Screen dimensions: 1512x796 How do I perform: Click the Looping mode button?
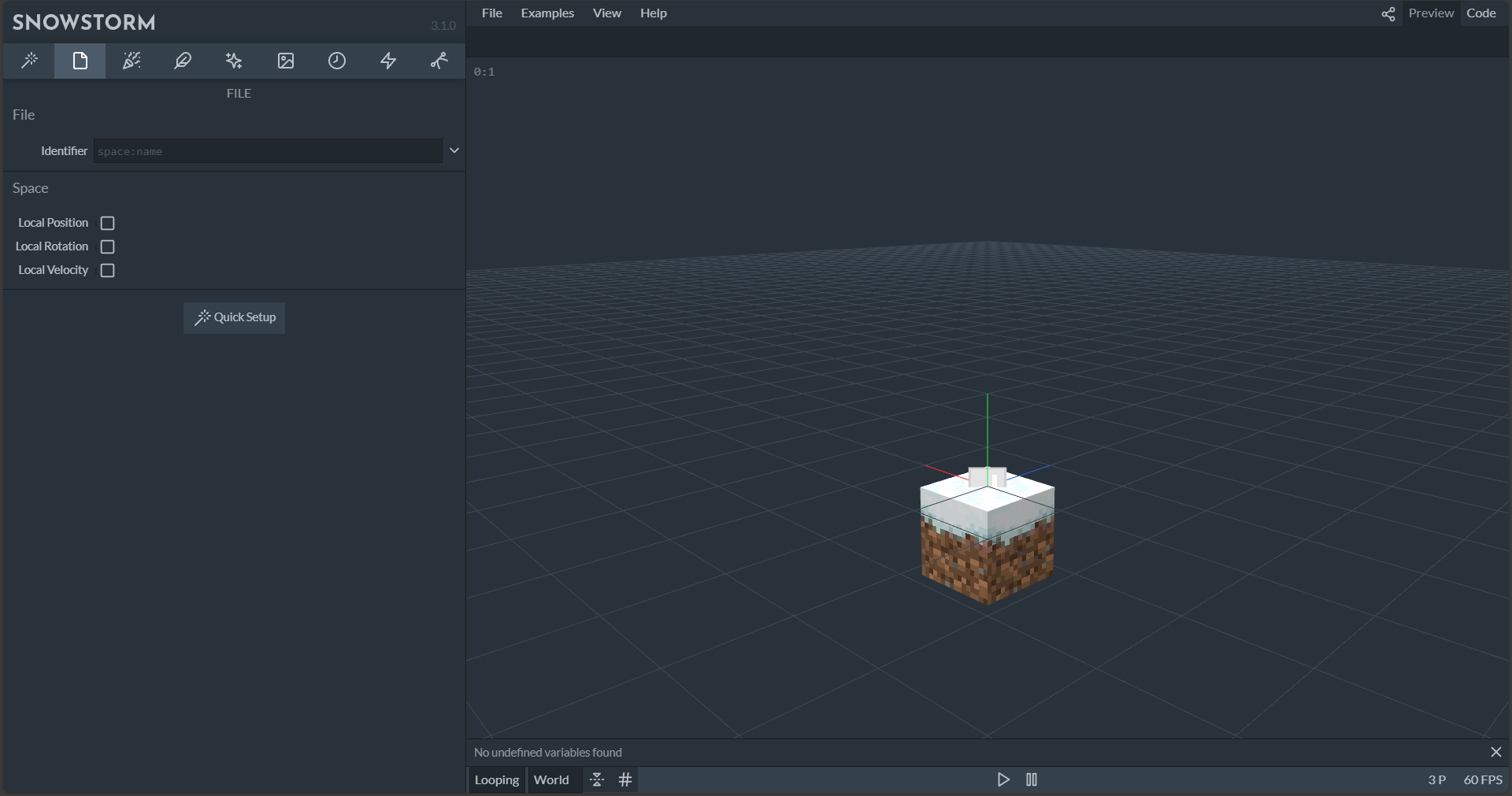(x=497, y=779)
